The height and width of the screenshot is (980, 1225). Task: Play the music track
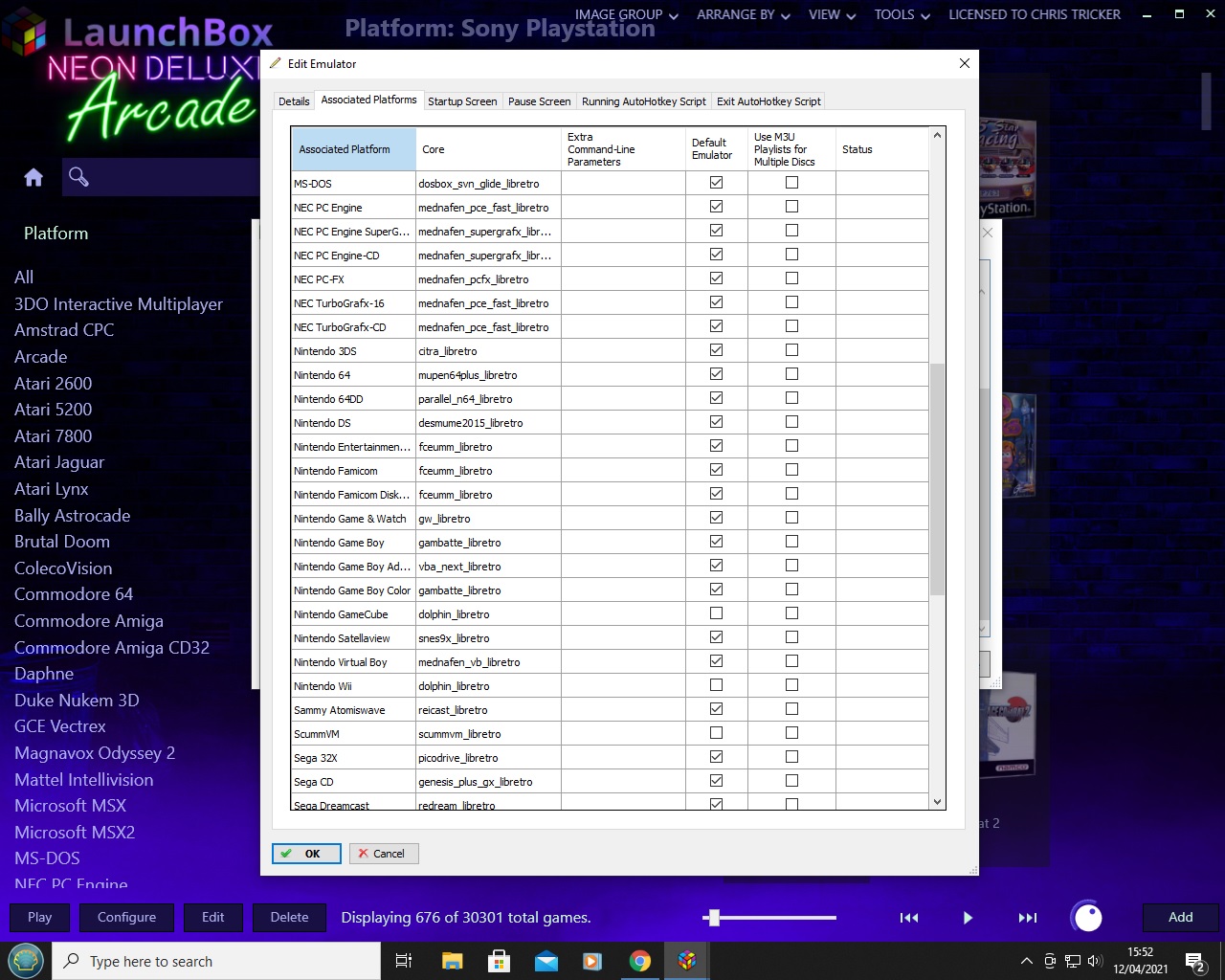(968, 918)
